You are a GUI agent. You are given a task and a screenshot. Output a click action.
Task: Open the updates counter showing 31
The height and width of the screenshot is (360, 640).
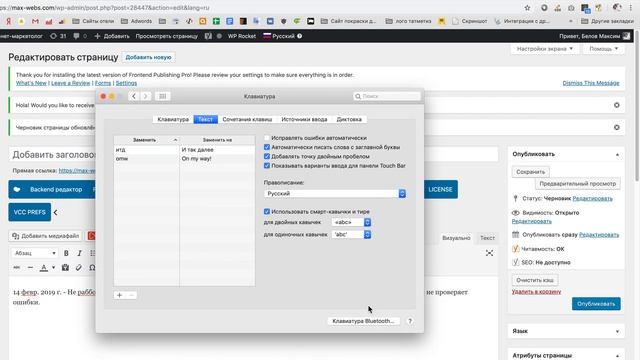[x=58, y=36]
